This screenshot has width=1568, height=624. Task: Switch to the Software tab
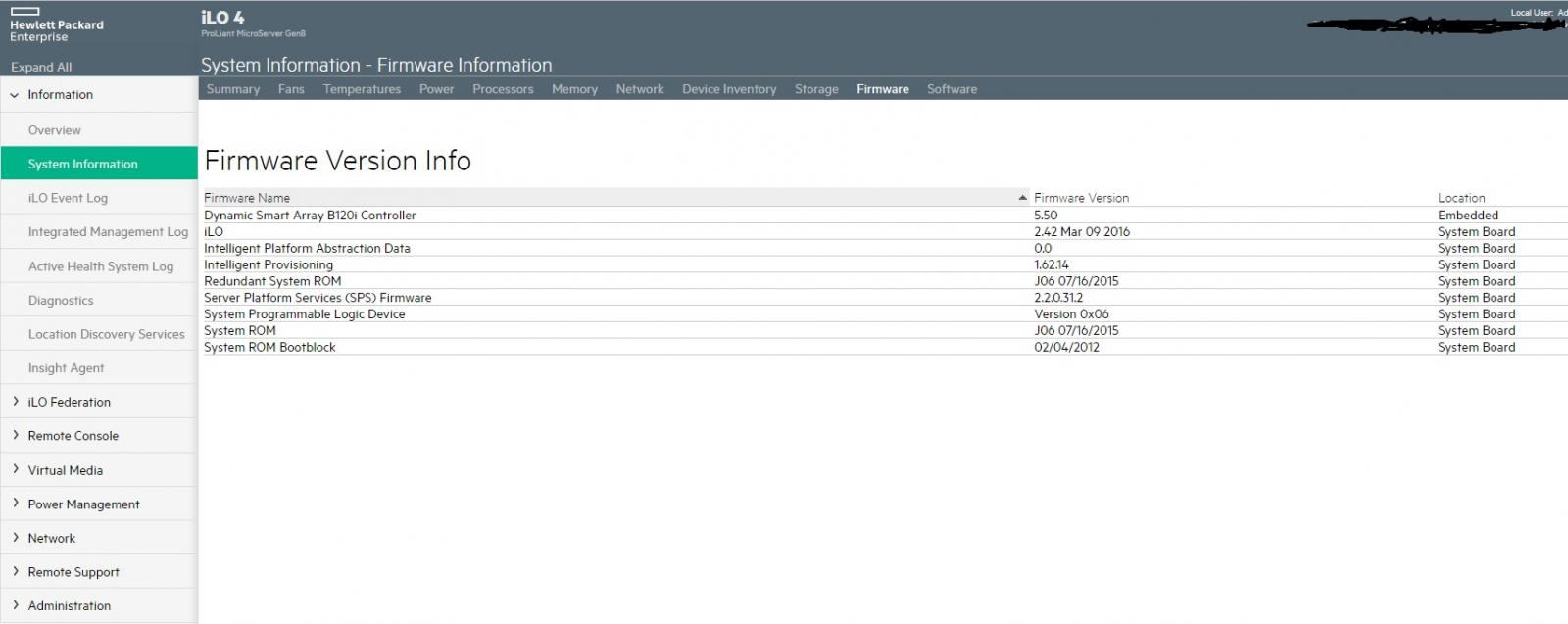point(952,89)
